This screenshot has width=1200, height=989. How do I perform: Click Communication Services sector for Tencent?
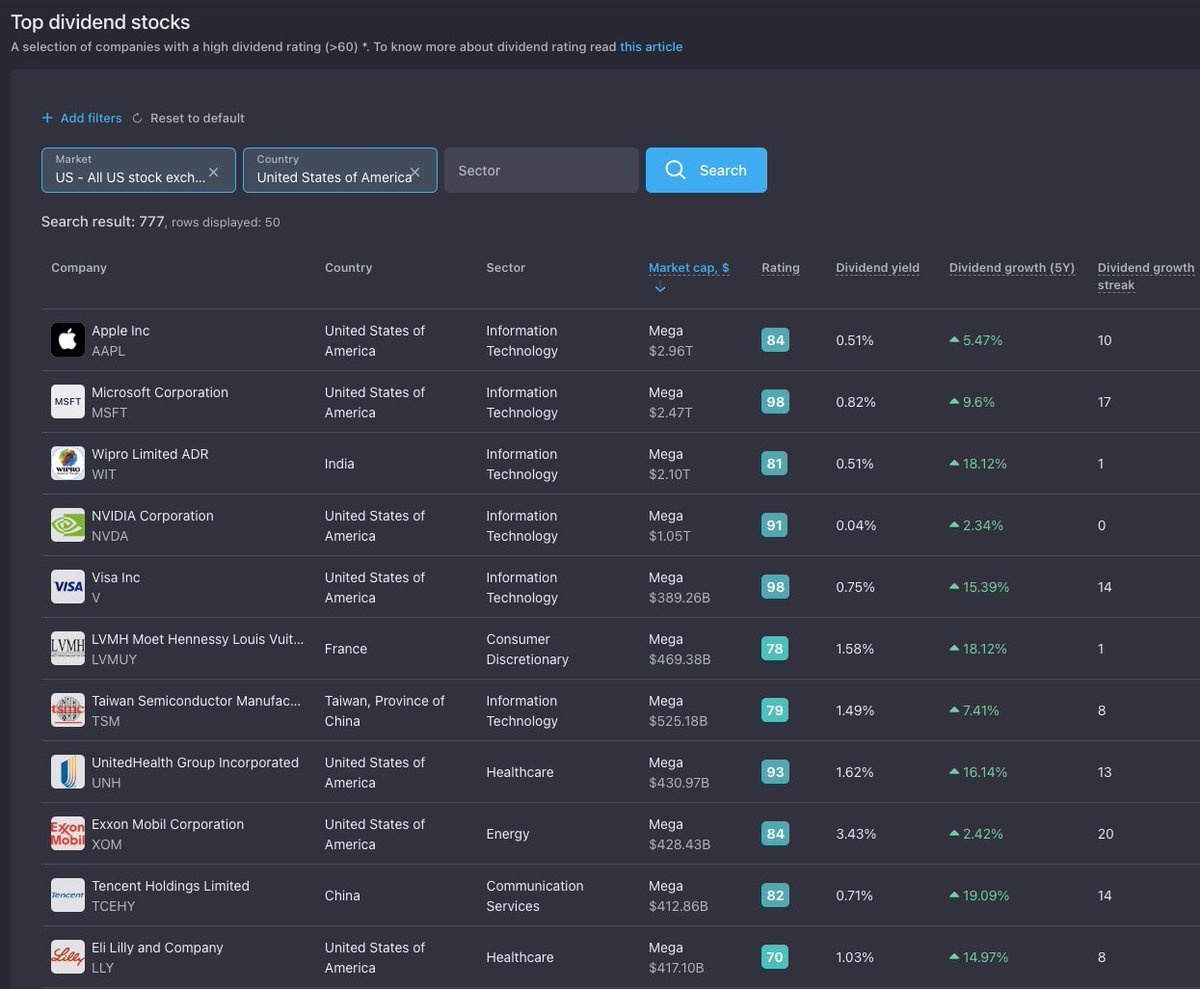click(535, 896)
